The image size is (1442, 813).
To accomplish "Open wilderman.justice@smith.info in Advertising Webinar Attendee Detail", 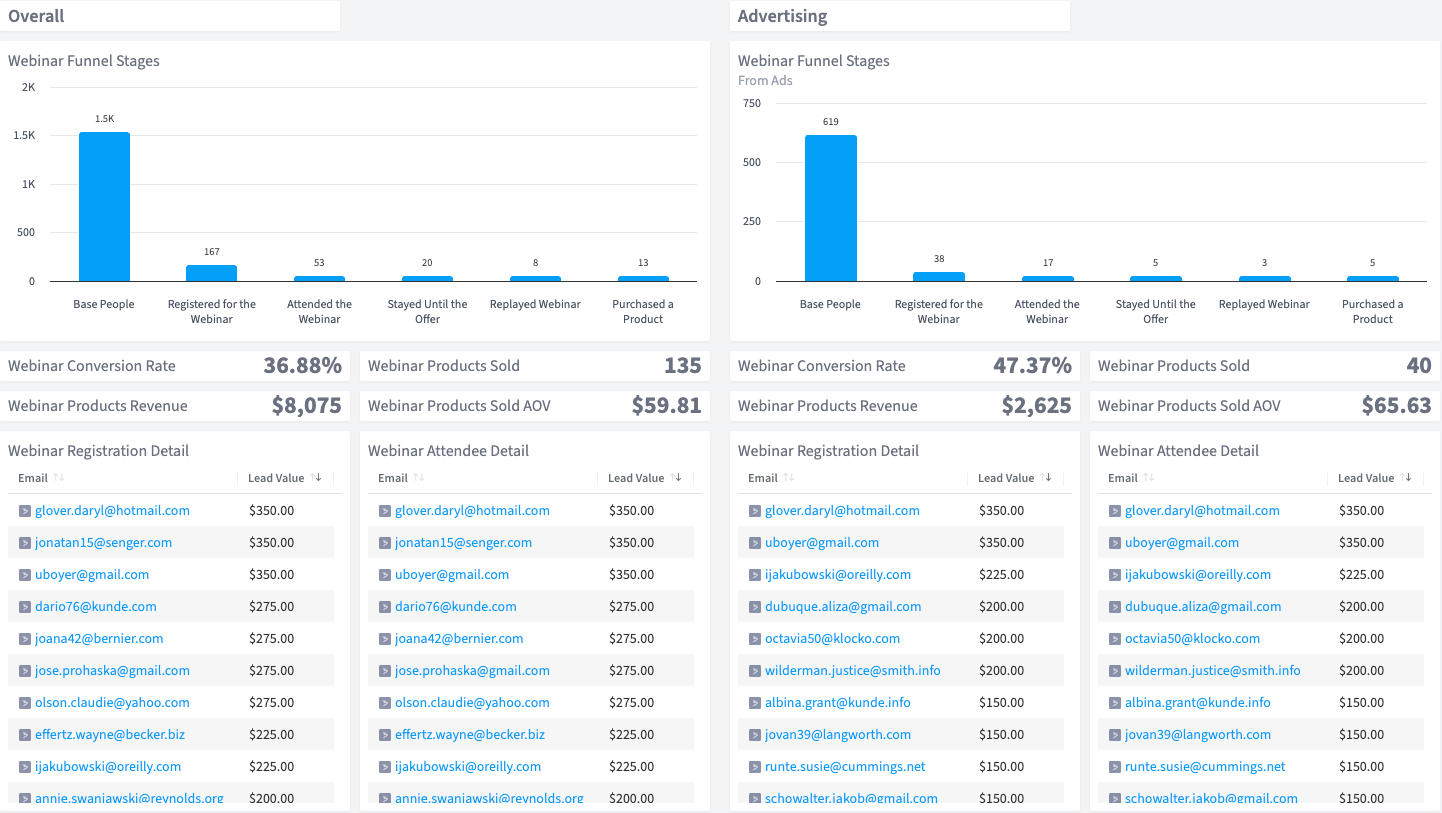I will pyautogui.click(x=1212, y=670).
